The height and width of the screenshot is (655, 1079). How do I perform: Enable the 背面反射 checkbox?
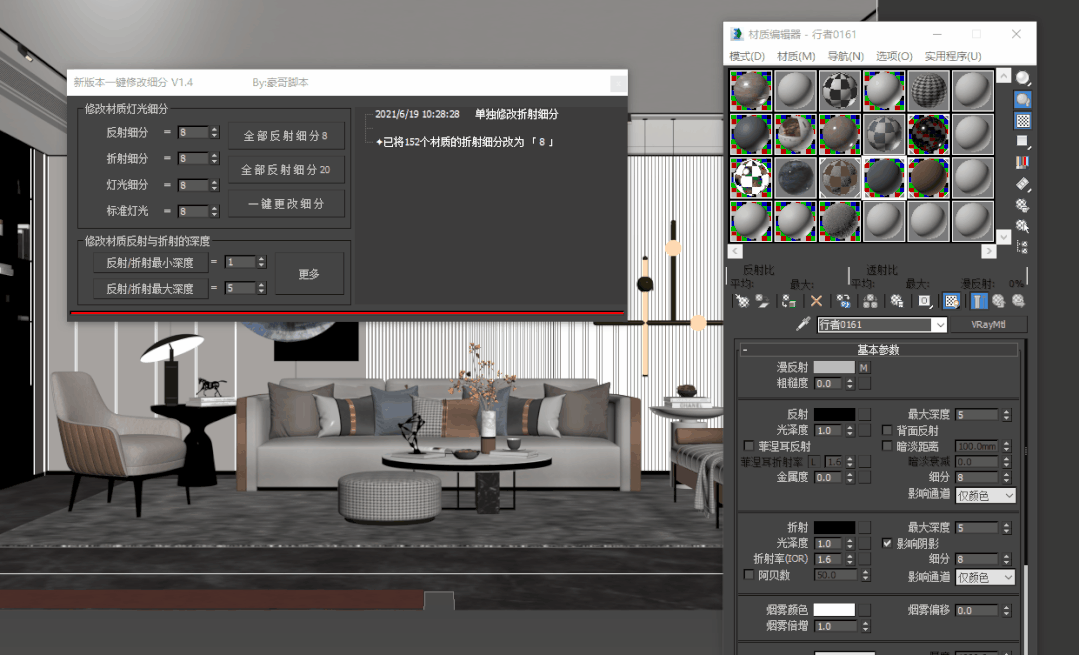tap(887, 430)
